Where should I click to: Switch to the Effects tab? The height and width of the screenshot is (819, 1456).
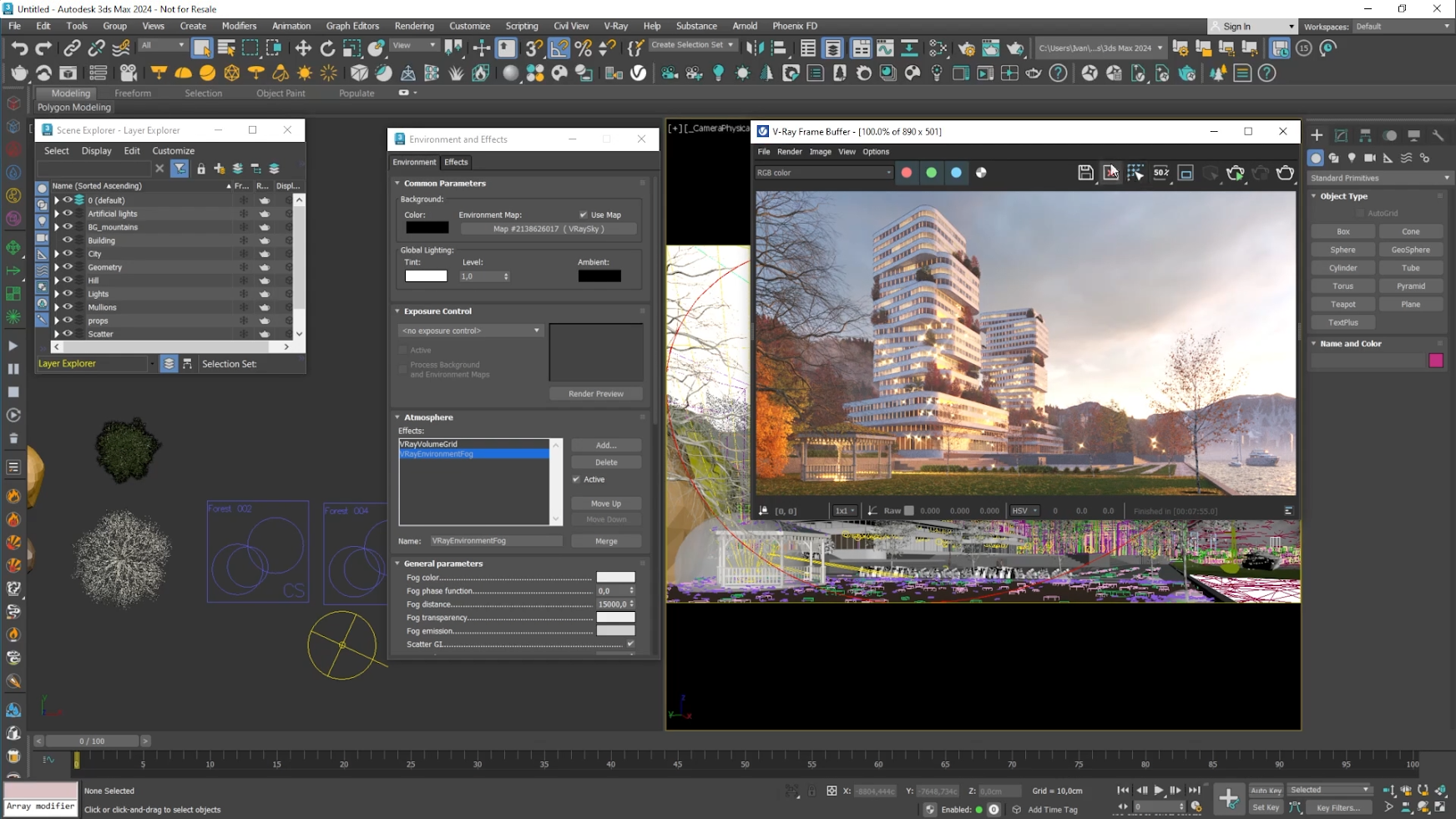pyautogui.click(x=456, y=162)
